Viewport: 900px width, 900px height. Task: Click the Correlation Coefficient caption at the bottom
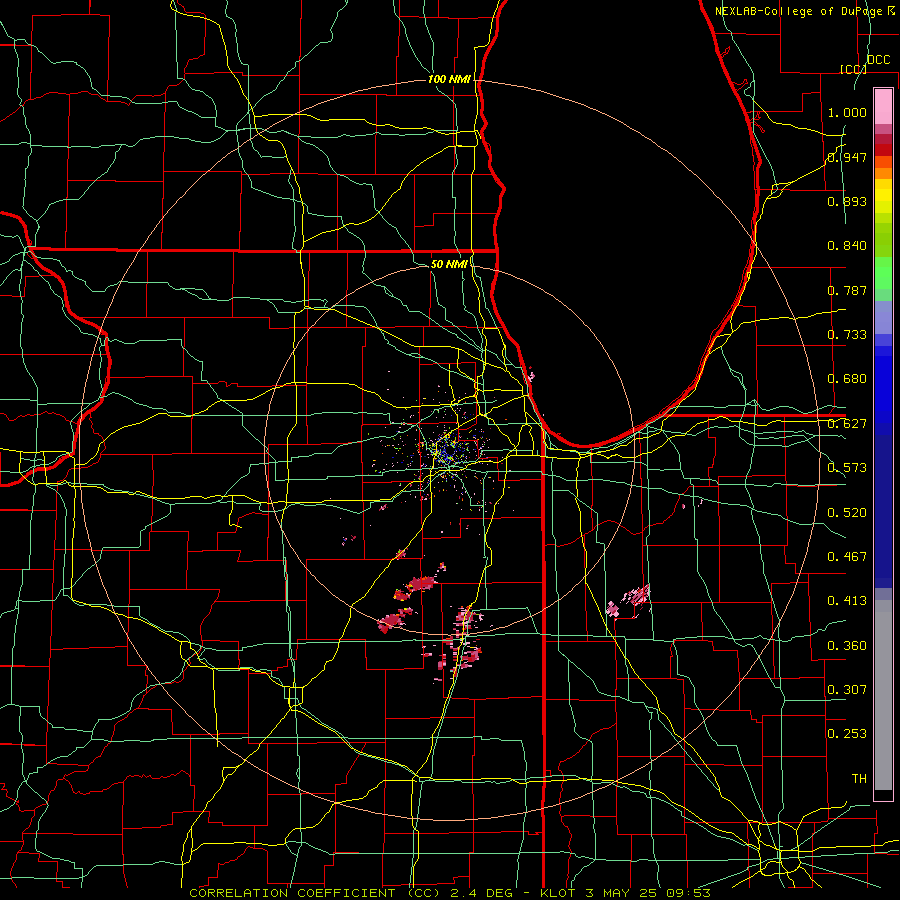(x=450, y=893)
